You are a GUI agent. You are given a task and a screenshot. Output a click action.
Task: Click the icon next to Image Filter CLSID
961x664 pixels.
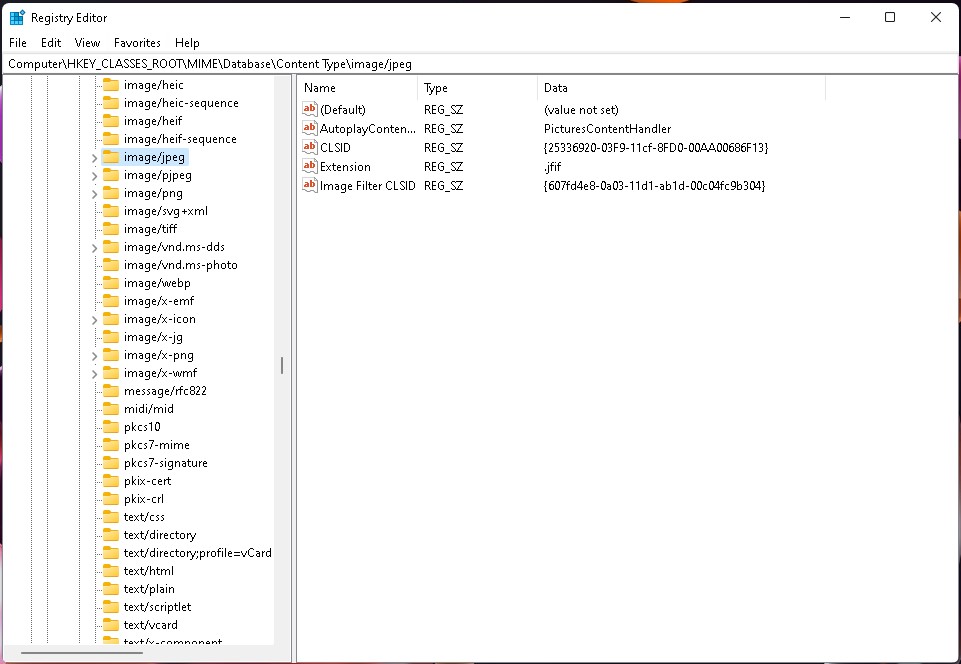[x=310, y=186]
